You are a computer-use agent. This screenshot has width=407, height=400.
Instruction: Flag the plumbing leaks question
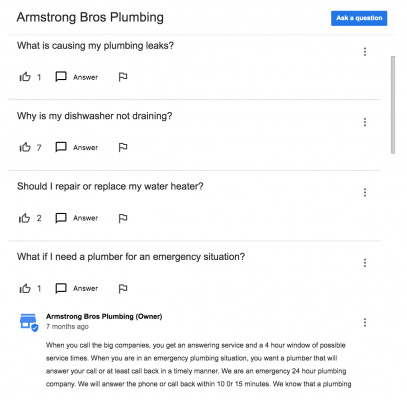[x=123, y=77]
